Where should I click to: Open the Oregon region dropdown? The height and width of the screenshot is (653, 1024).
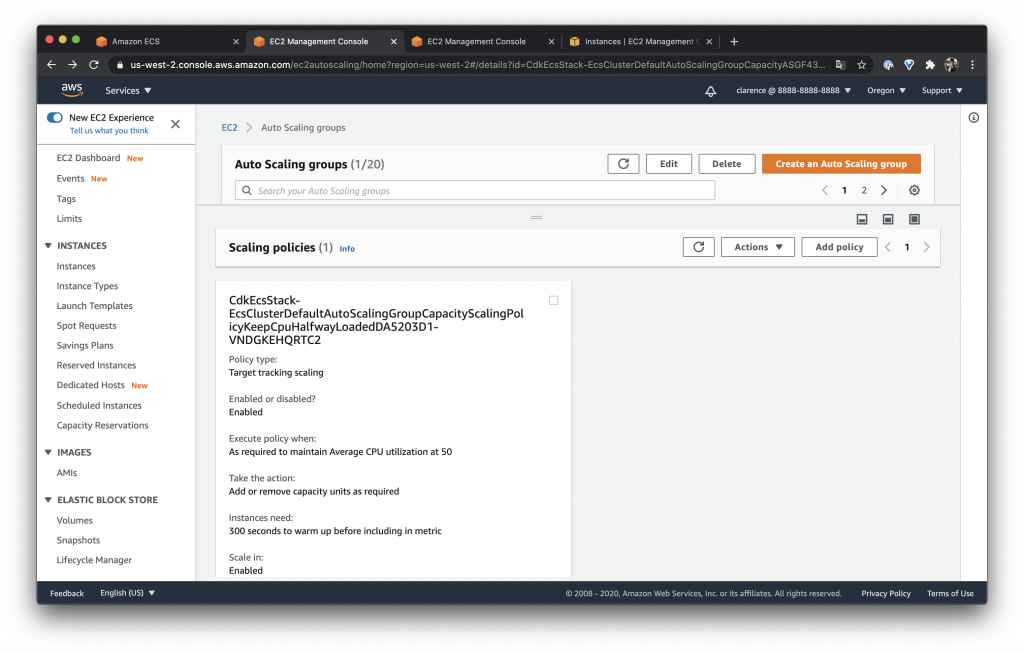click(886, 91)
